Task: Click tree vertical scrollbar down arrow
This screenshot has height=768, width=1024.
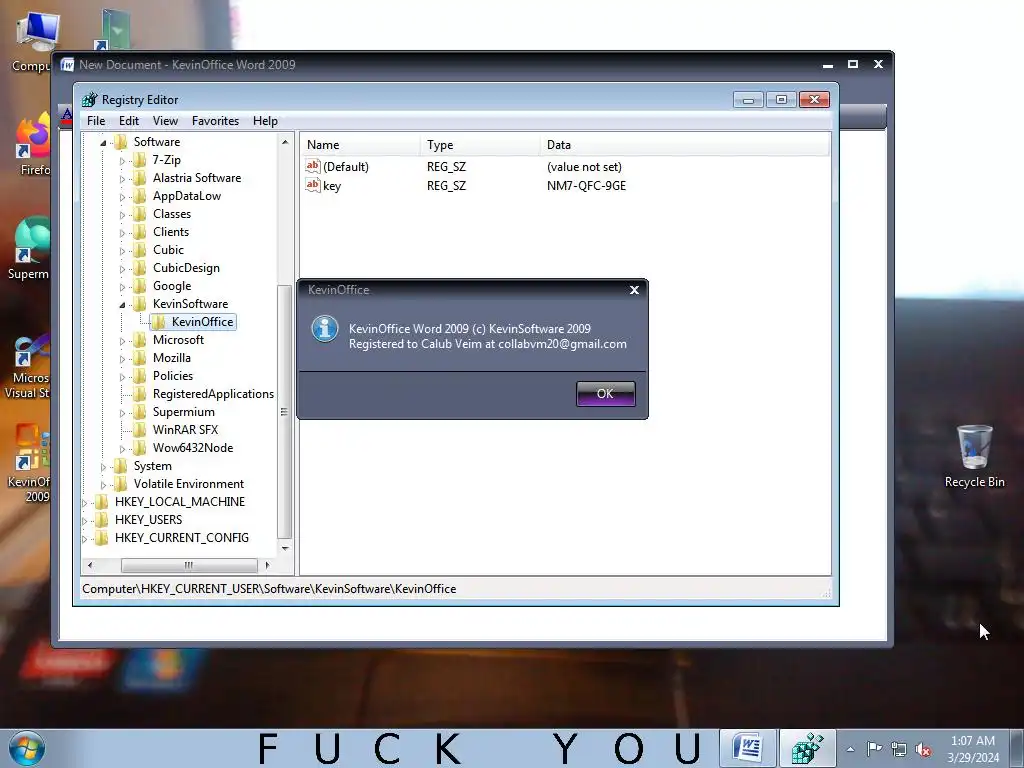Action: pos(285,548)
